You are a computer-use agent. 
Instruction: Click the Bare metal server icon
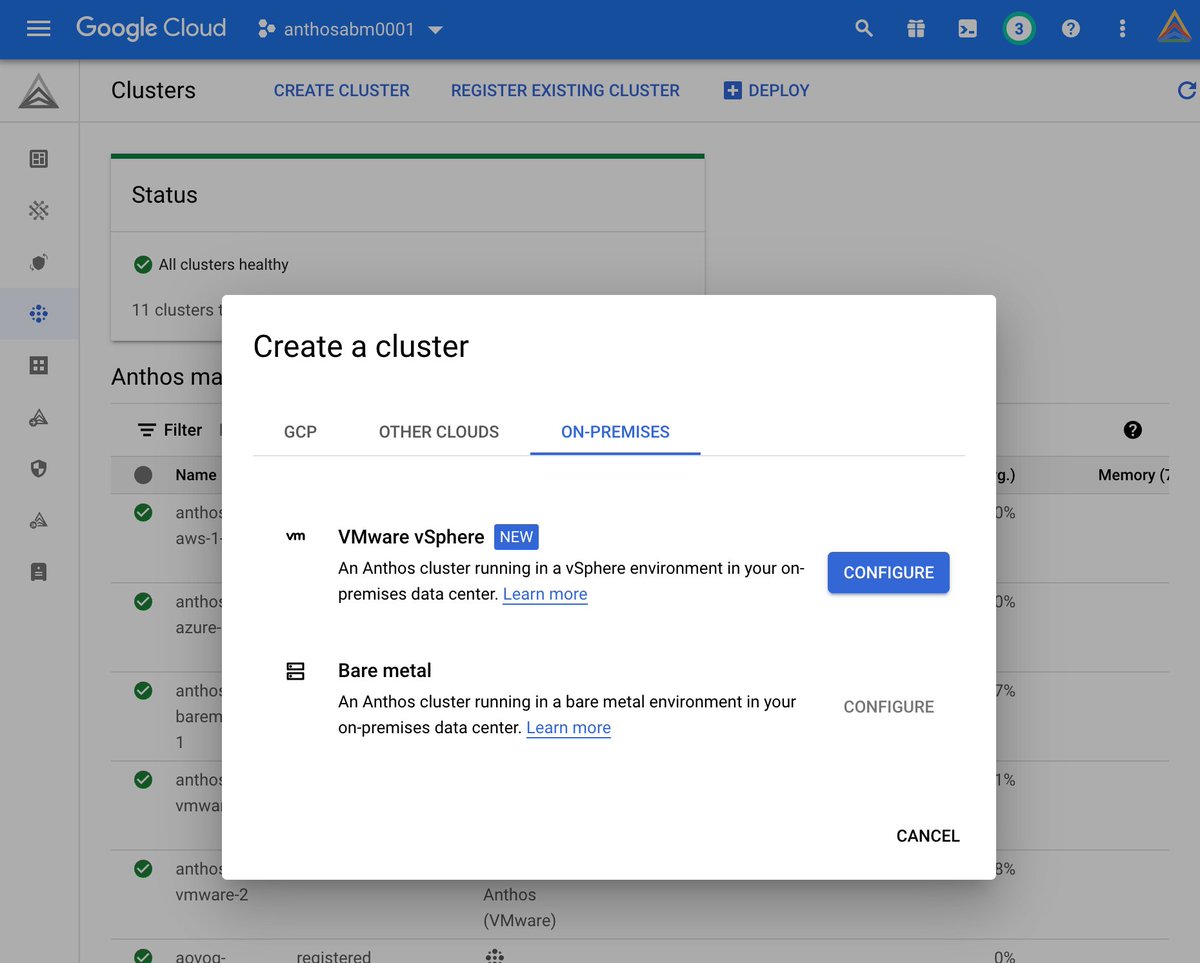295,671
